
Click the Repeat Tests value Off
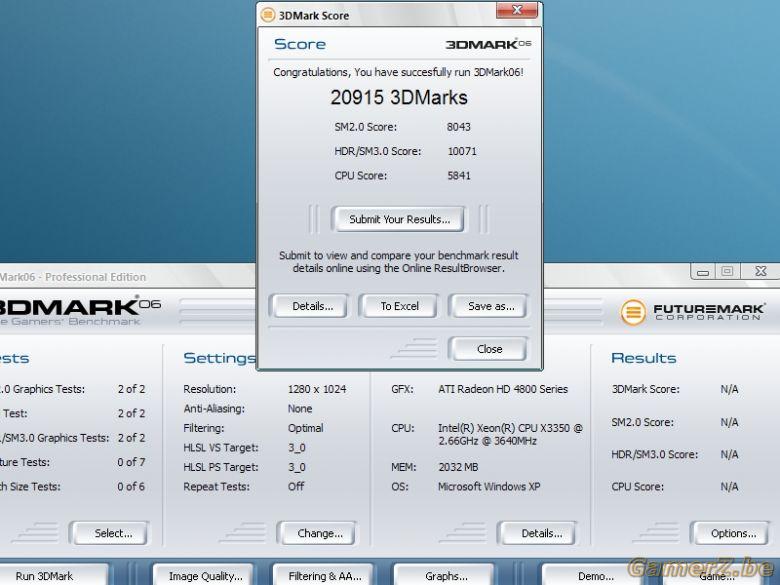pyautogui.click(x=296, y=487)
